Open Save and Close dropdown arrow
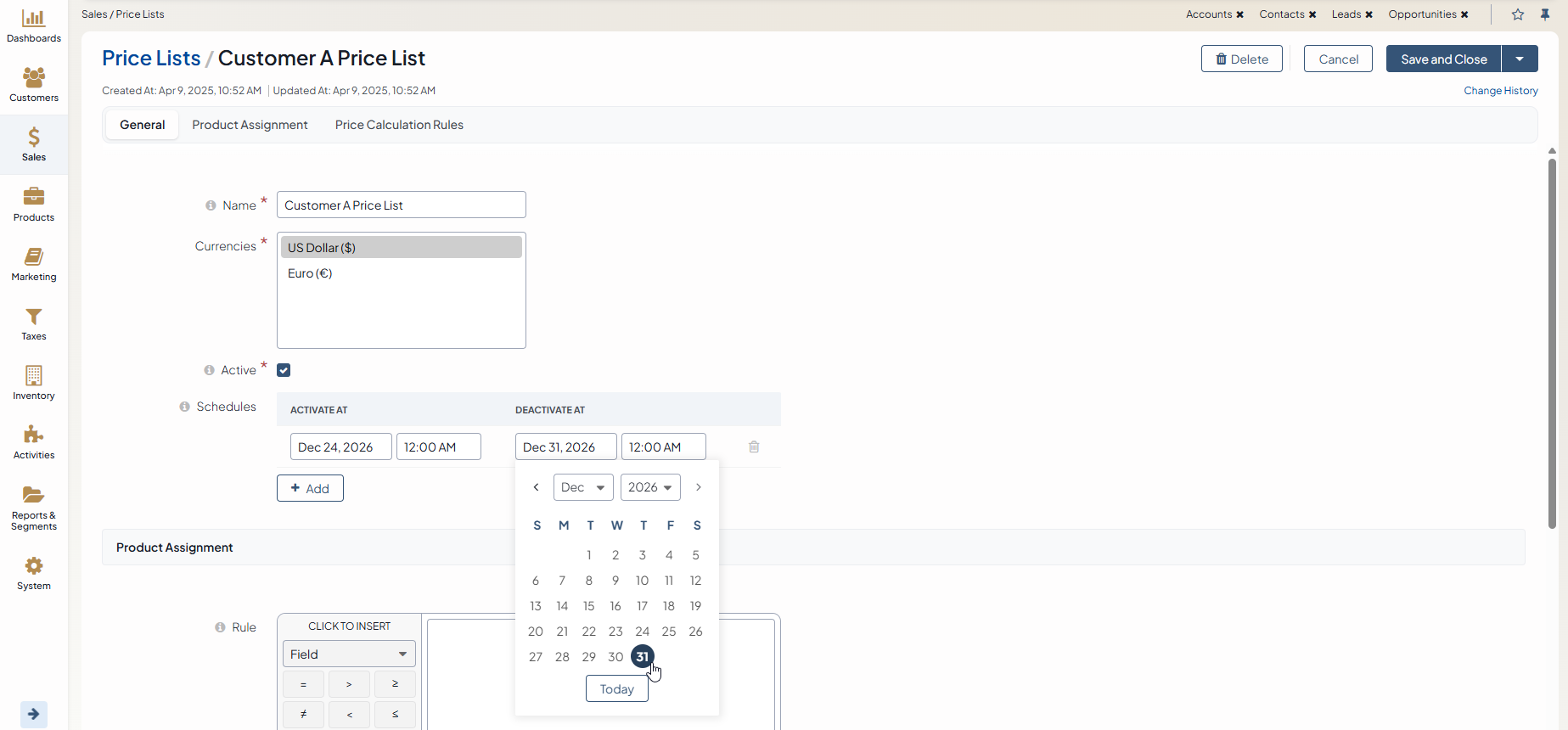 click(x=1520, y=59)
